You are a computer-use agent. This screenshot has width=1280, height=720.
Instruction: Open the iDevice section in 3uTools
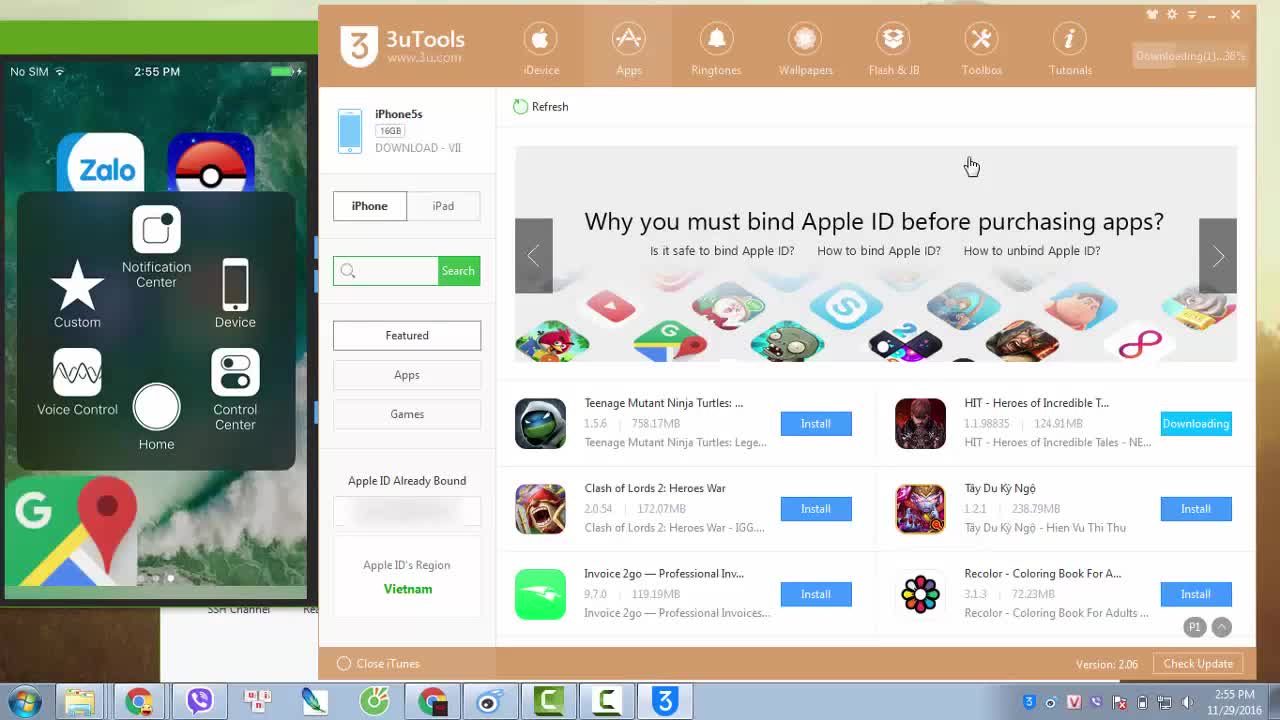click(541, 48)
